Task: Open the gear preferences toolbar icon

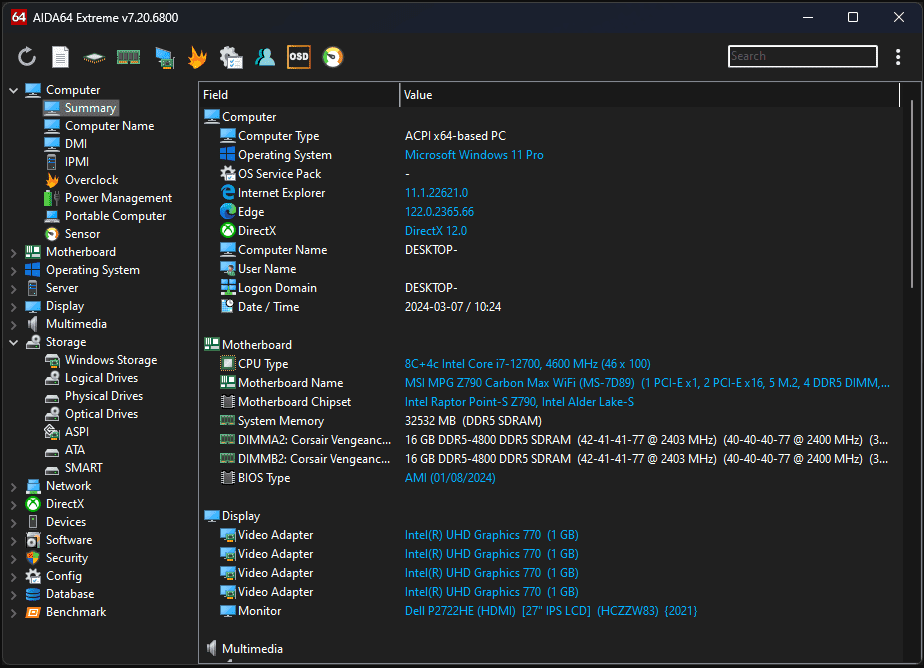Action: [231, 57]
